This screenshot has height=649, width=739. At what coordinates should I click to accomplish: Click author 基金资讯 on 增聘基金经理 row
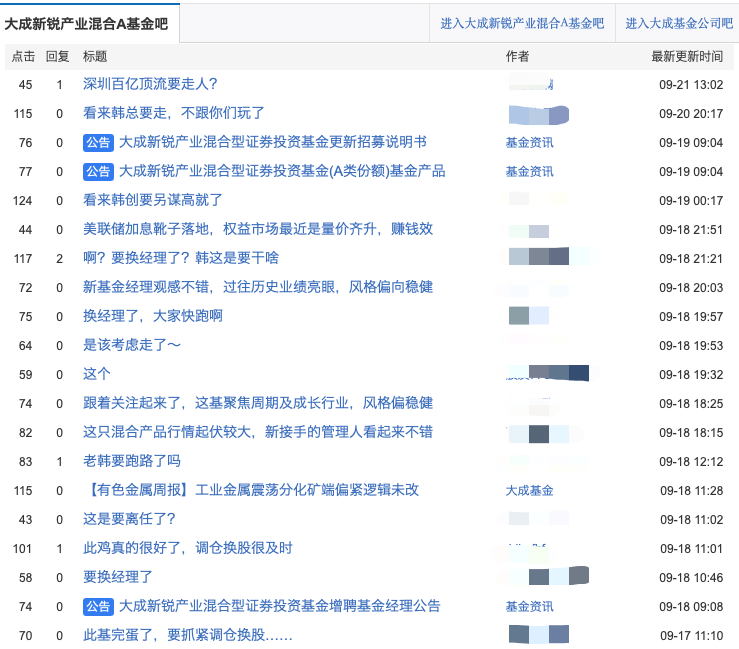529,607
